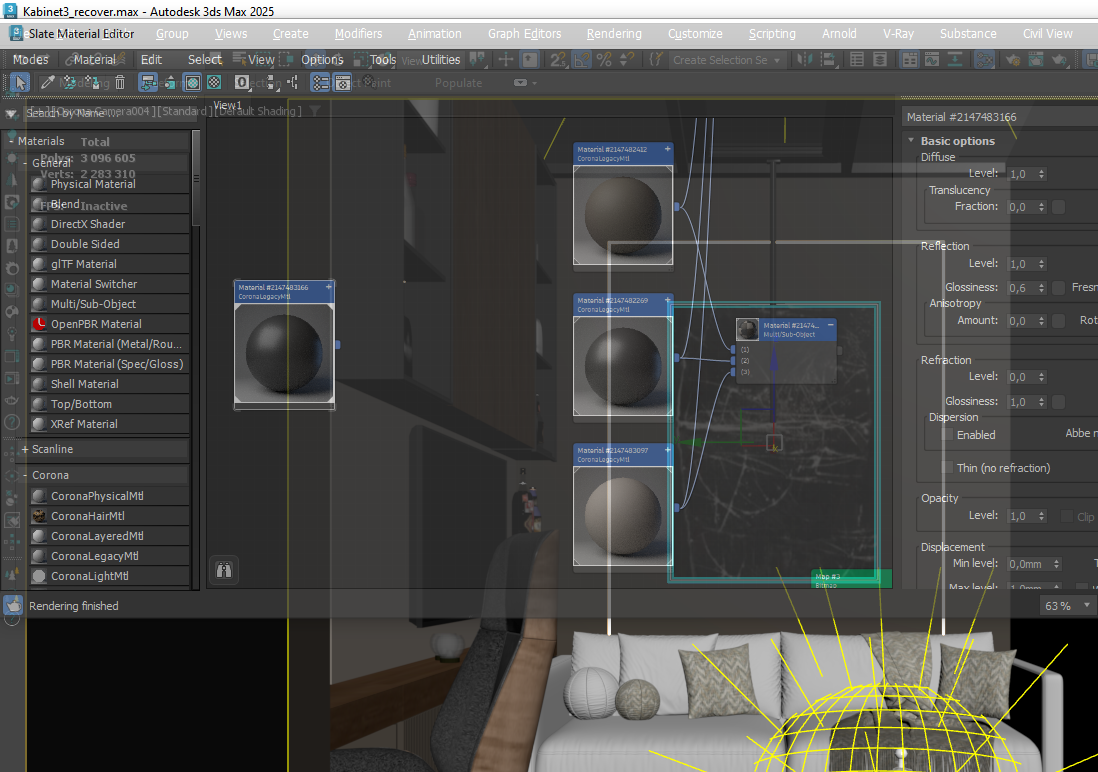Select Multi/Sub-Object material entry

click(109, 304)
